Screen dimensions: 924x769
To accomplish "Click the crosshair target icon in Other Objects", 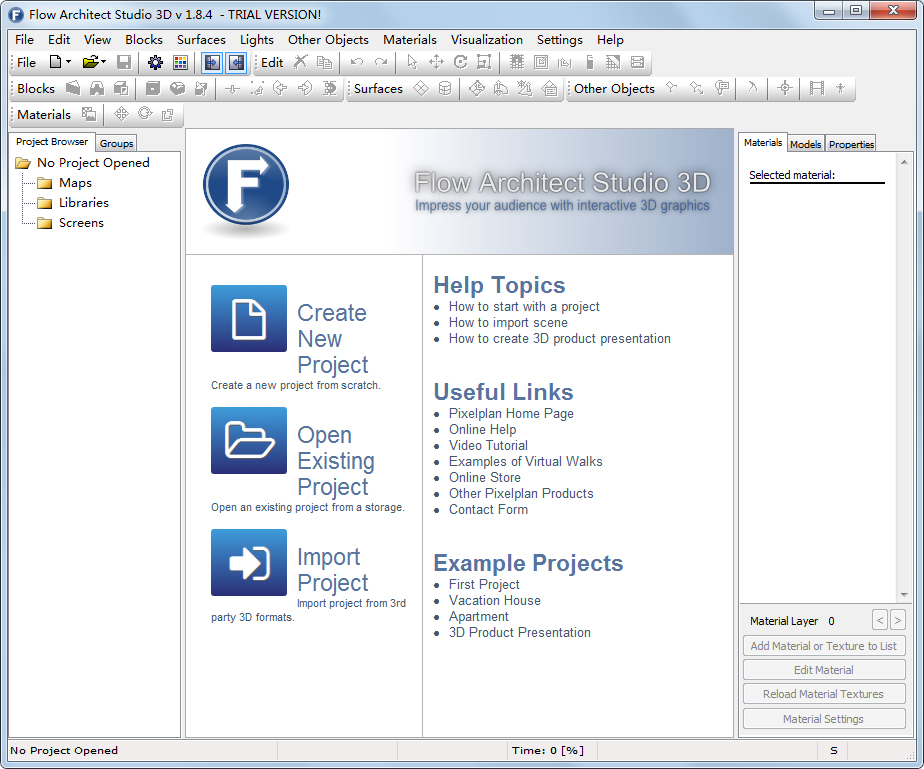I will pyautogui.click(x=784, y=88).
